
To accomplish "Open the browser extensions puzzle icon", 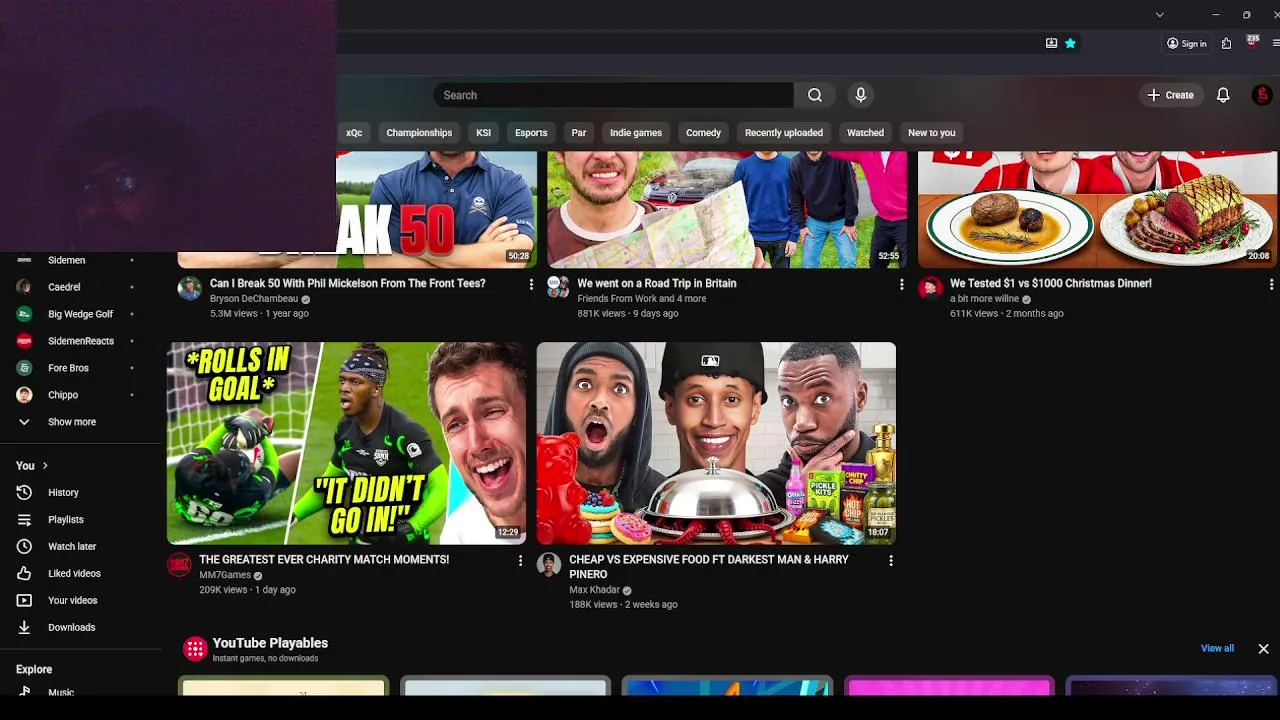I will point(1226,43).
